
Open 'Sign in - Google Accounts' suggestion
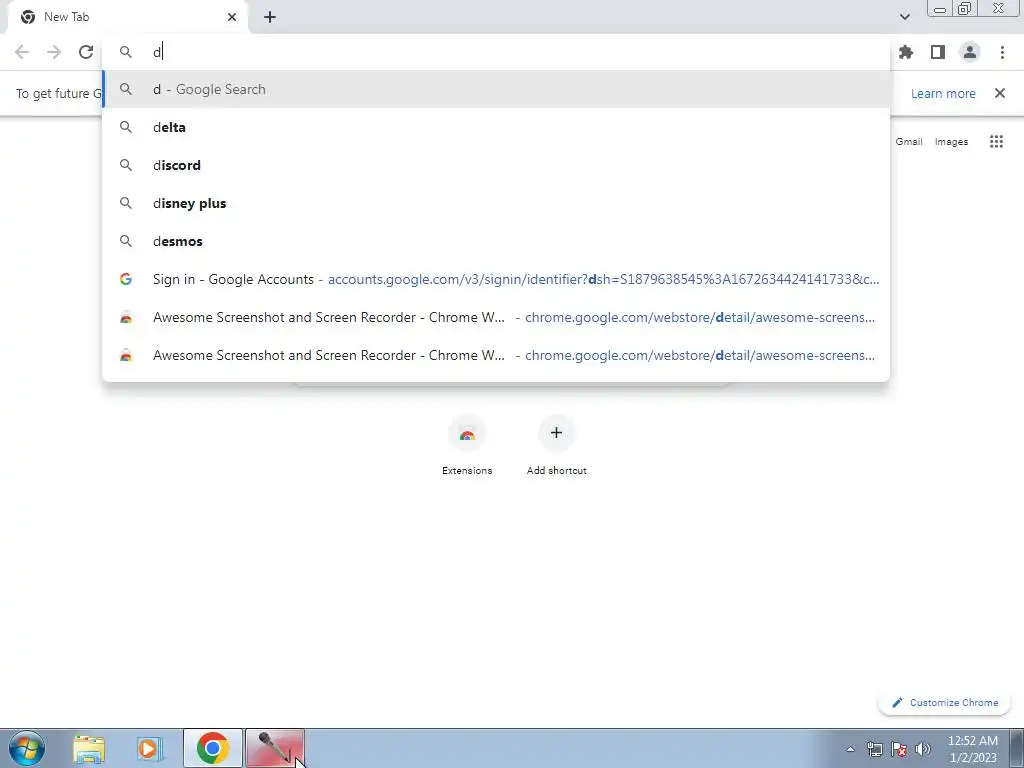496,279
